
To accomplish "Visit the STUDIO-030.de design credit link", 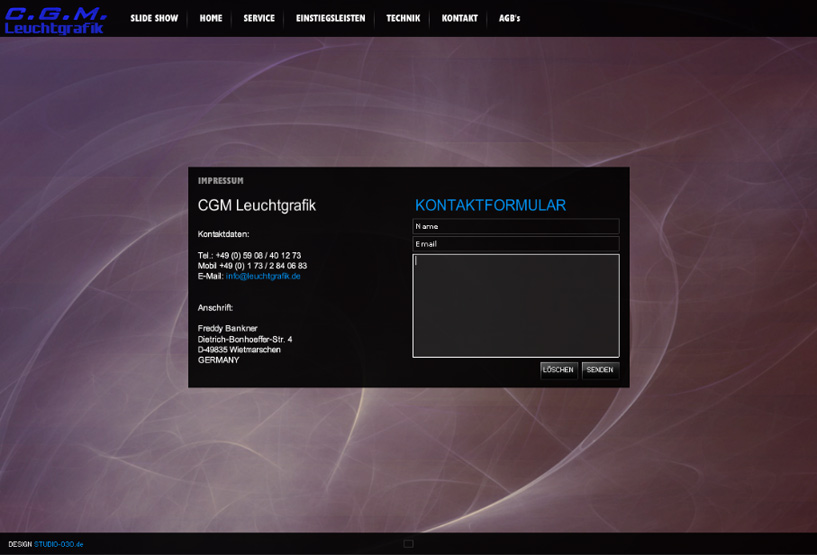I will tap(59, 545).
